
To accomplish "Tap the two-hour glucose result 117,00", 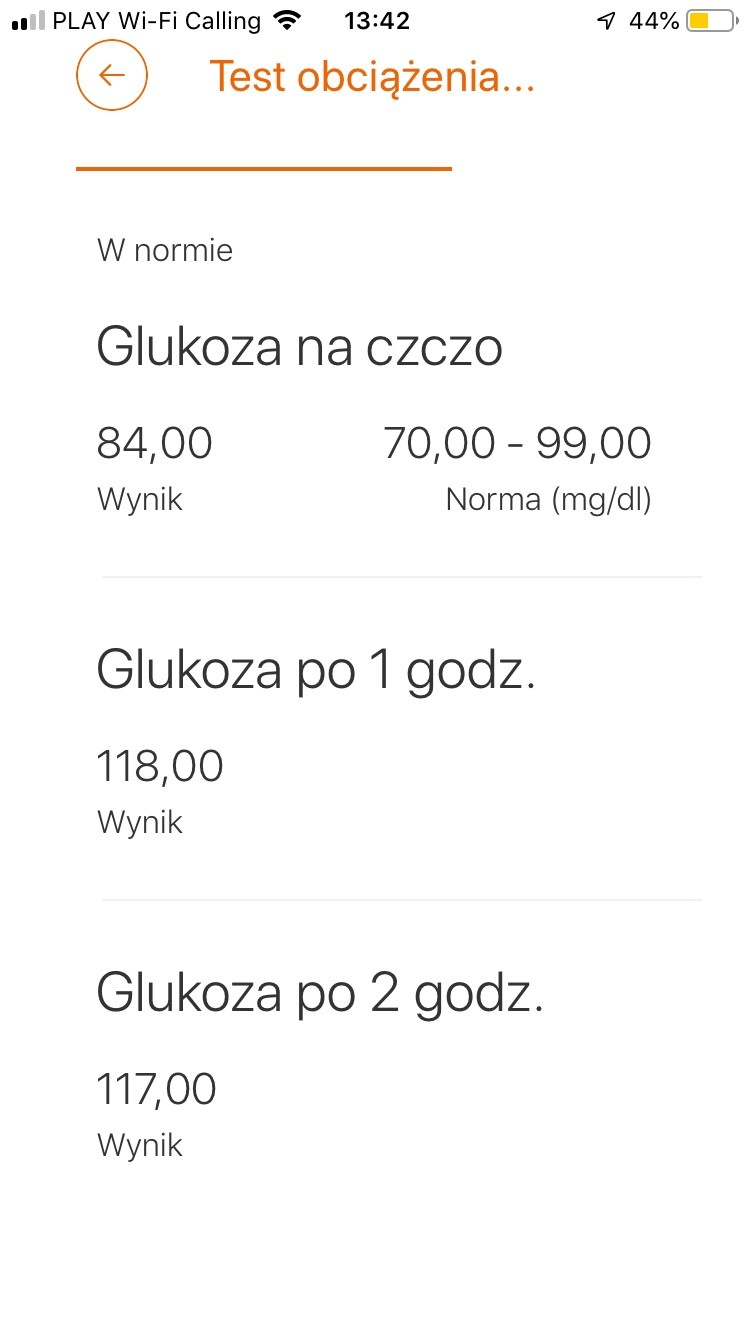I will (x=156, y=1089).
